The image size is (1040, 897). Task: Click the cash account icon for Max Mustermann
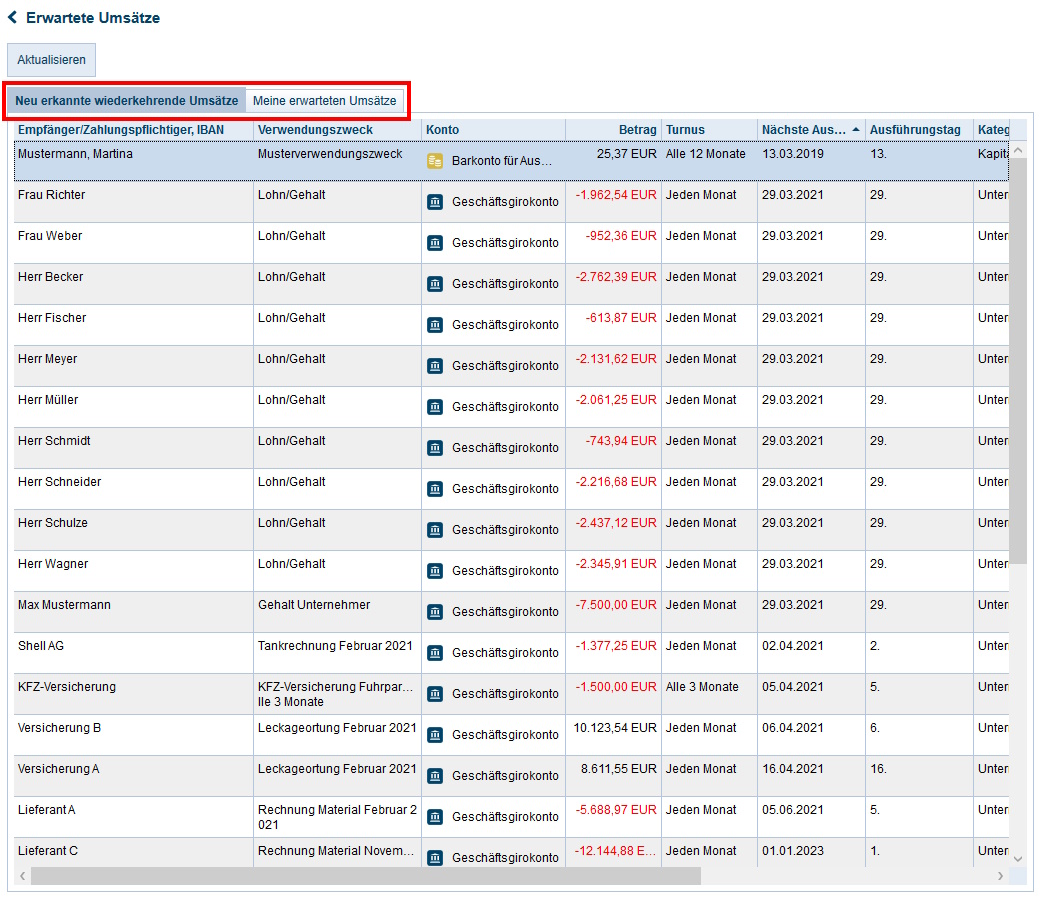click(x=435, y=612)
